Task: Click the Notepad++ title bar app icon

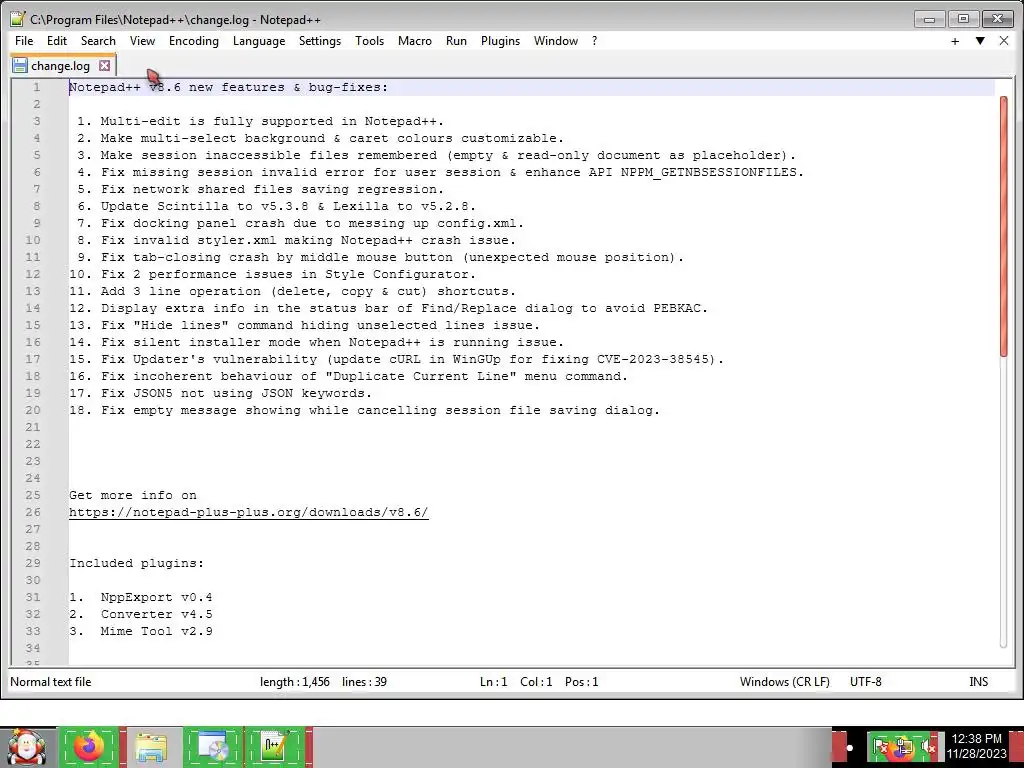Action: click(x=18, y=19)
